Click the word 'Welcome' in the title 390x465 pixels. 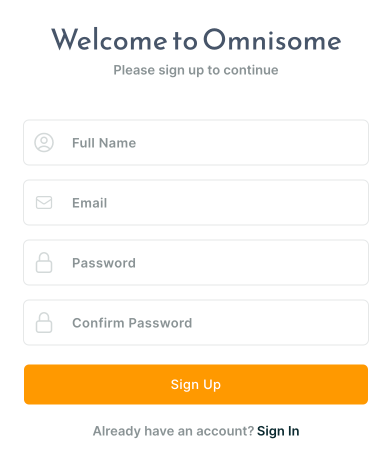click(x=109, y=40)
